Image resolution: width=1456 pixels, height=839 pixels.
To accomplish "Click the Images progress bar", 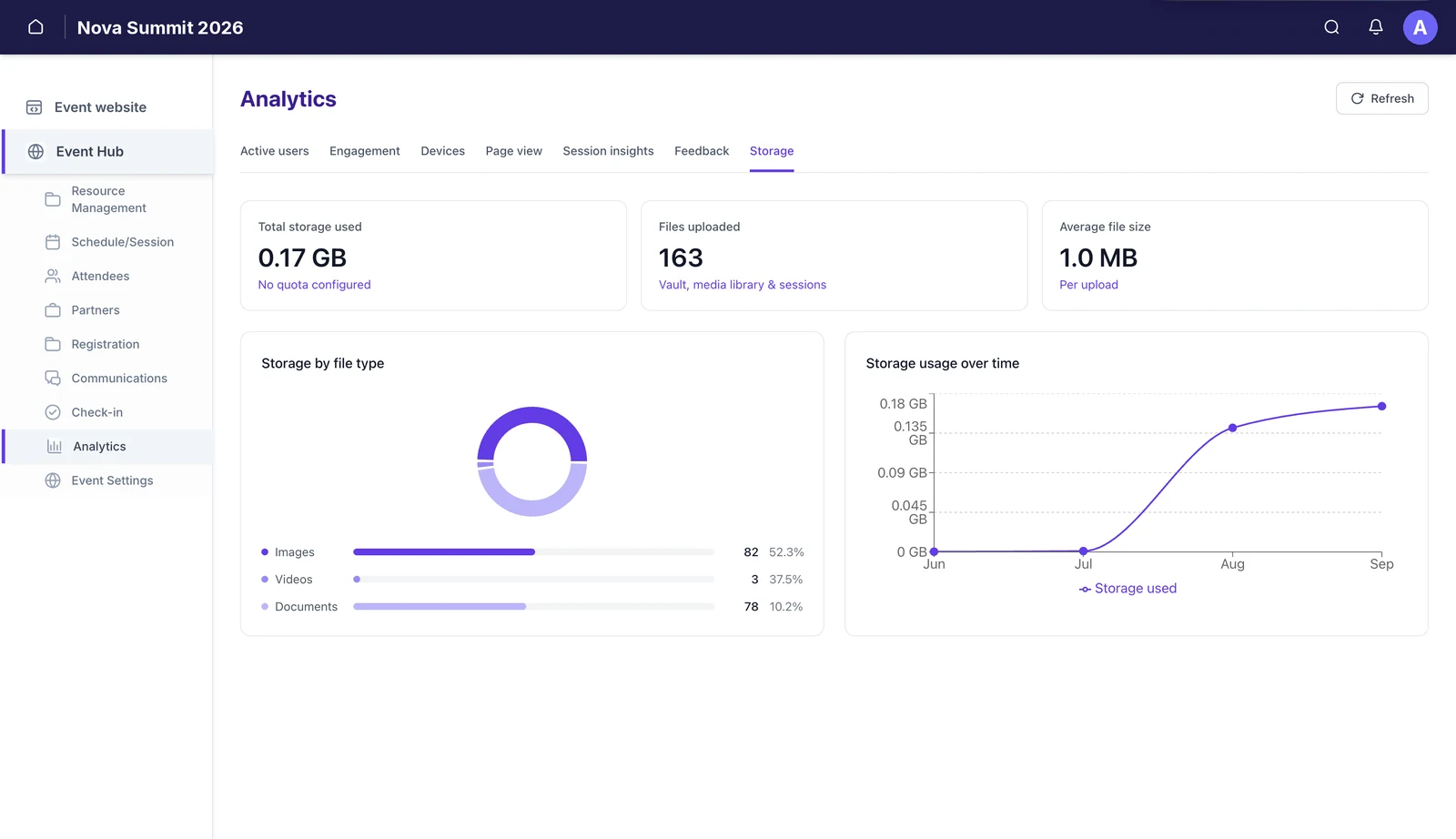I will click(533, 552).
